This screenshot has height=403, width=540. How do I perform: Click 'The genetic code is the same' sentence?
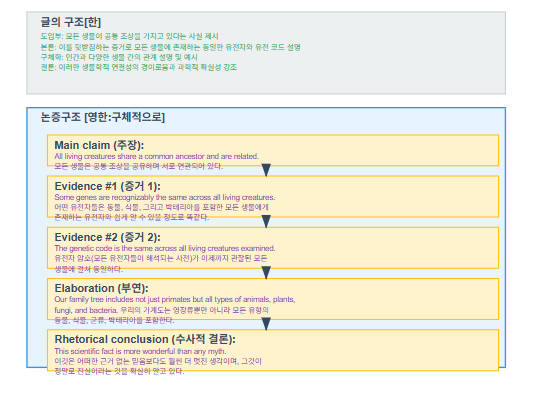(x=165, y=248)
